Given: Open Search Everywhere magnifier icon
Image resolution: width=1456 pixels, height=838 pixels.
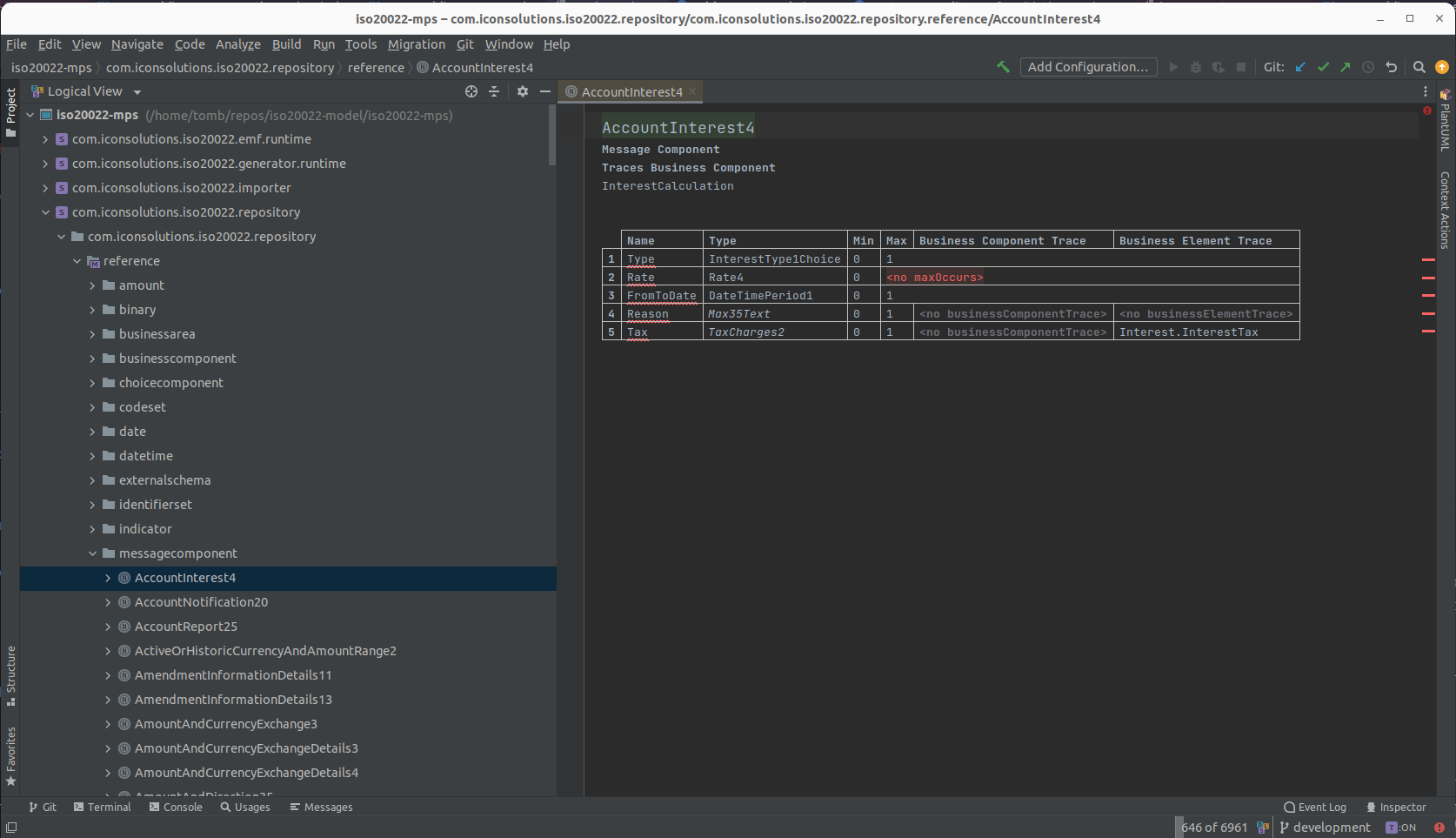Looking at the screenshot, I should pyautogui.click(x=1419, y=67).
